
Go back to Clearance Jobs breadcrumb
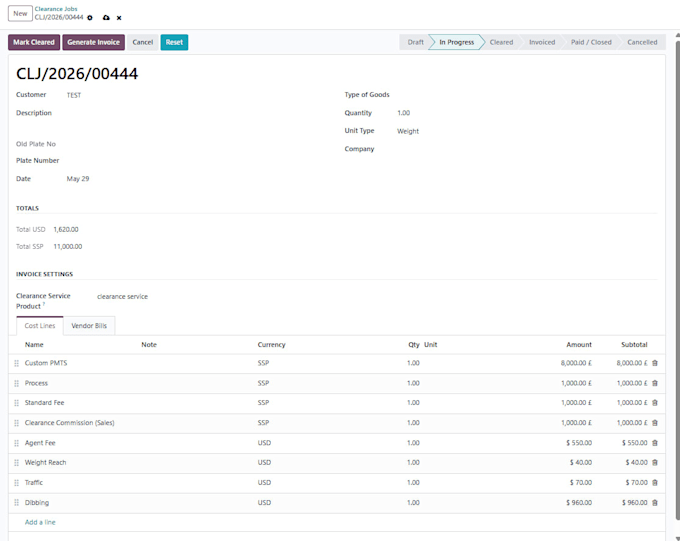pos(56,9)
